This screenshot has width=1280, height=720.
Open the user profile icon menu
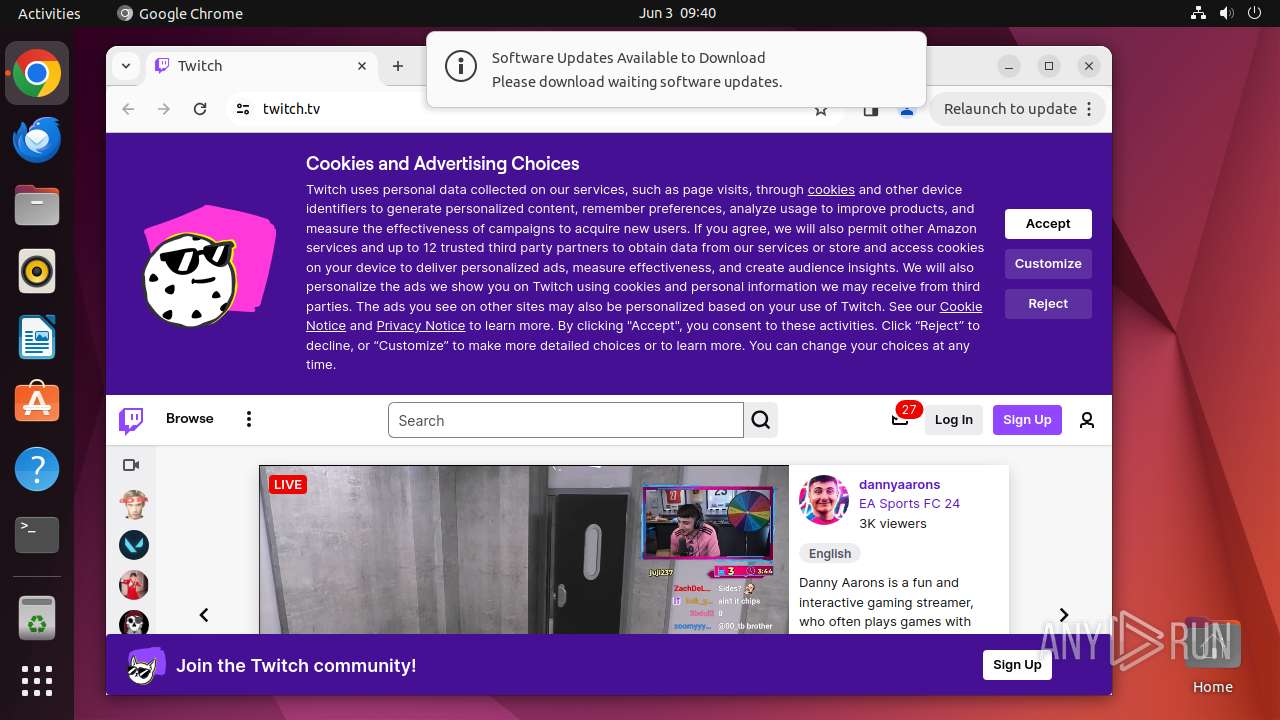click(x=1087, y=420)
